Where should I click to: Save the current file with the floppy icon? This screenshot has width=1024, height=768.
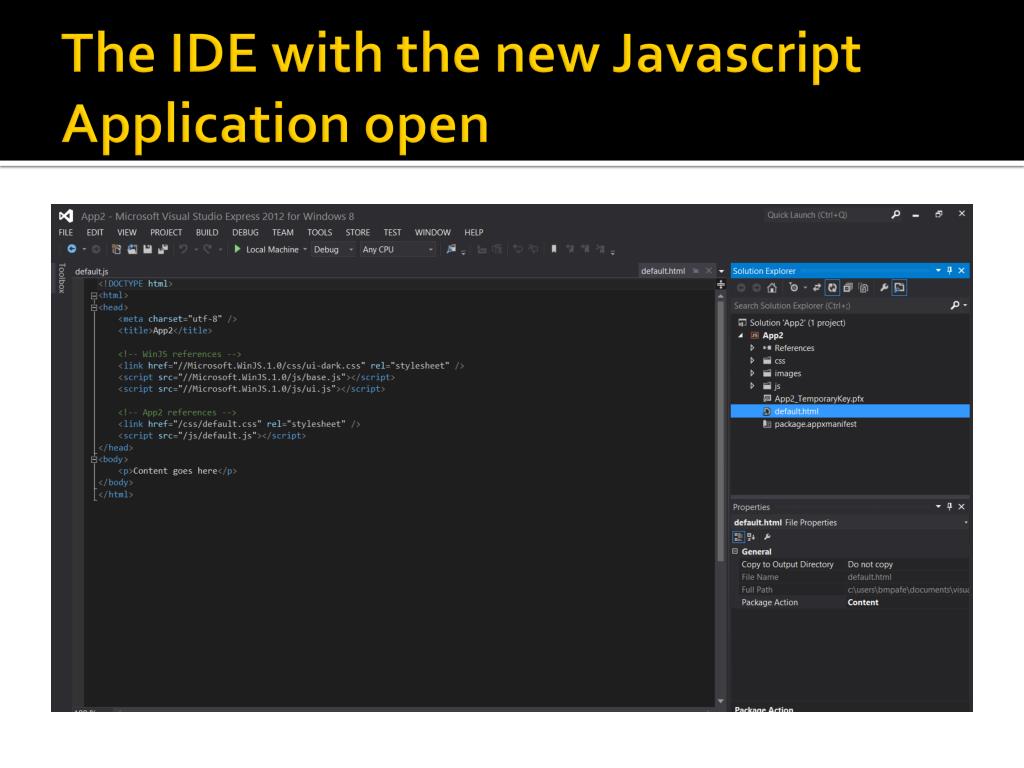(148, 249)
